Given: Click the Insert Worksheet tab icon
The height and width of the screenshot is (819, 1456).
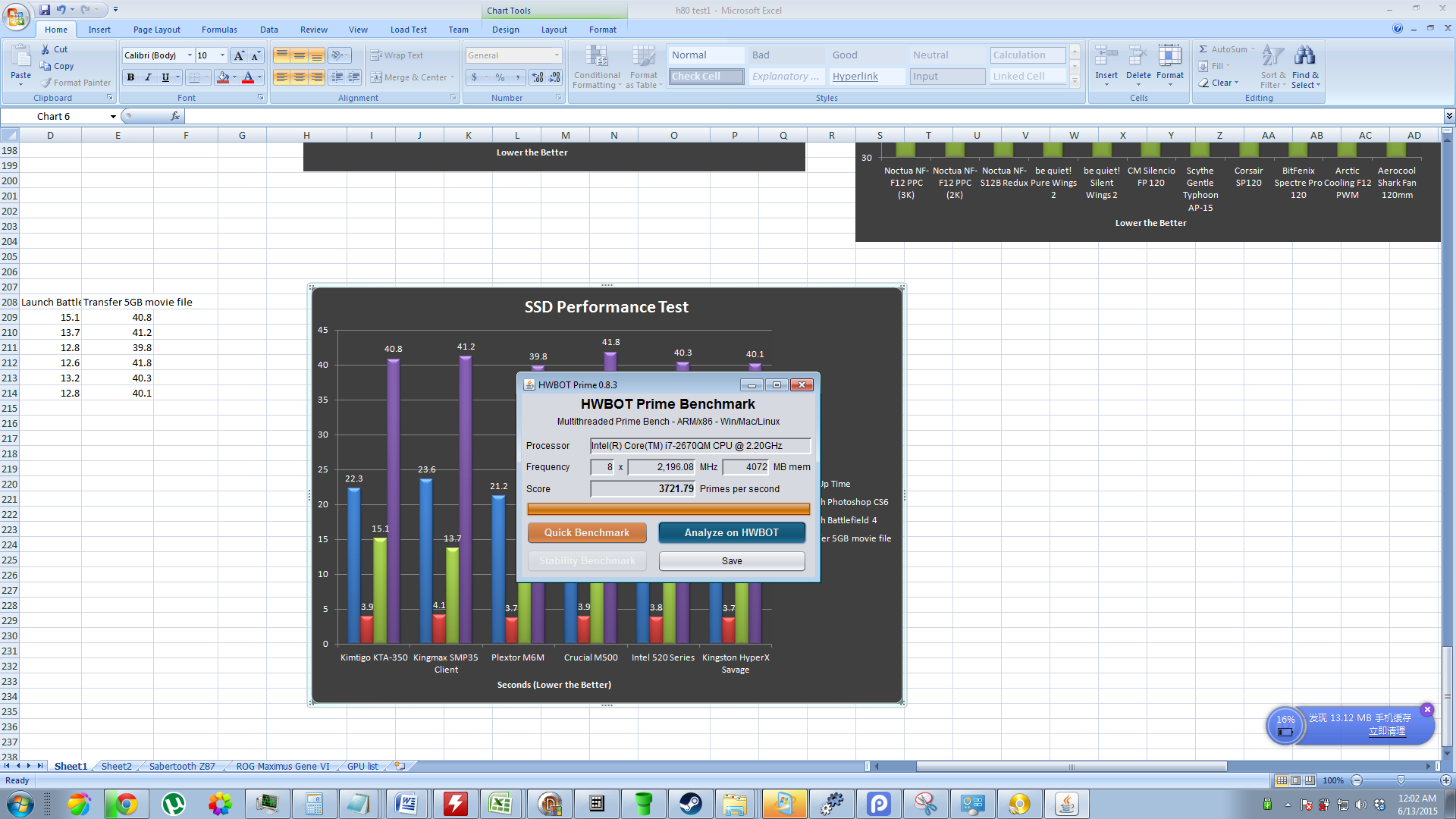Looking at the screenshot, I should 400,767.
